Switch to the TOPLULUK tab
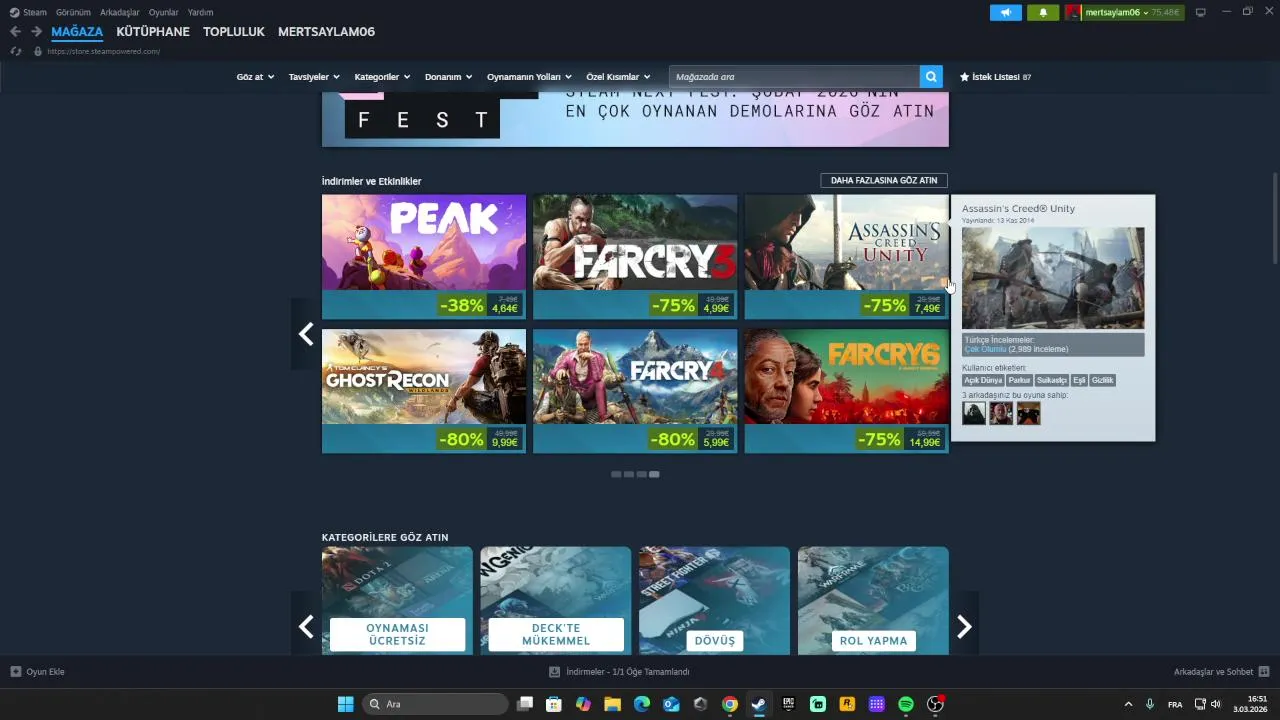The height and width of the screenshot is (720, 1280). click(x=234, y=32)
